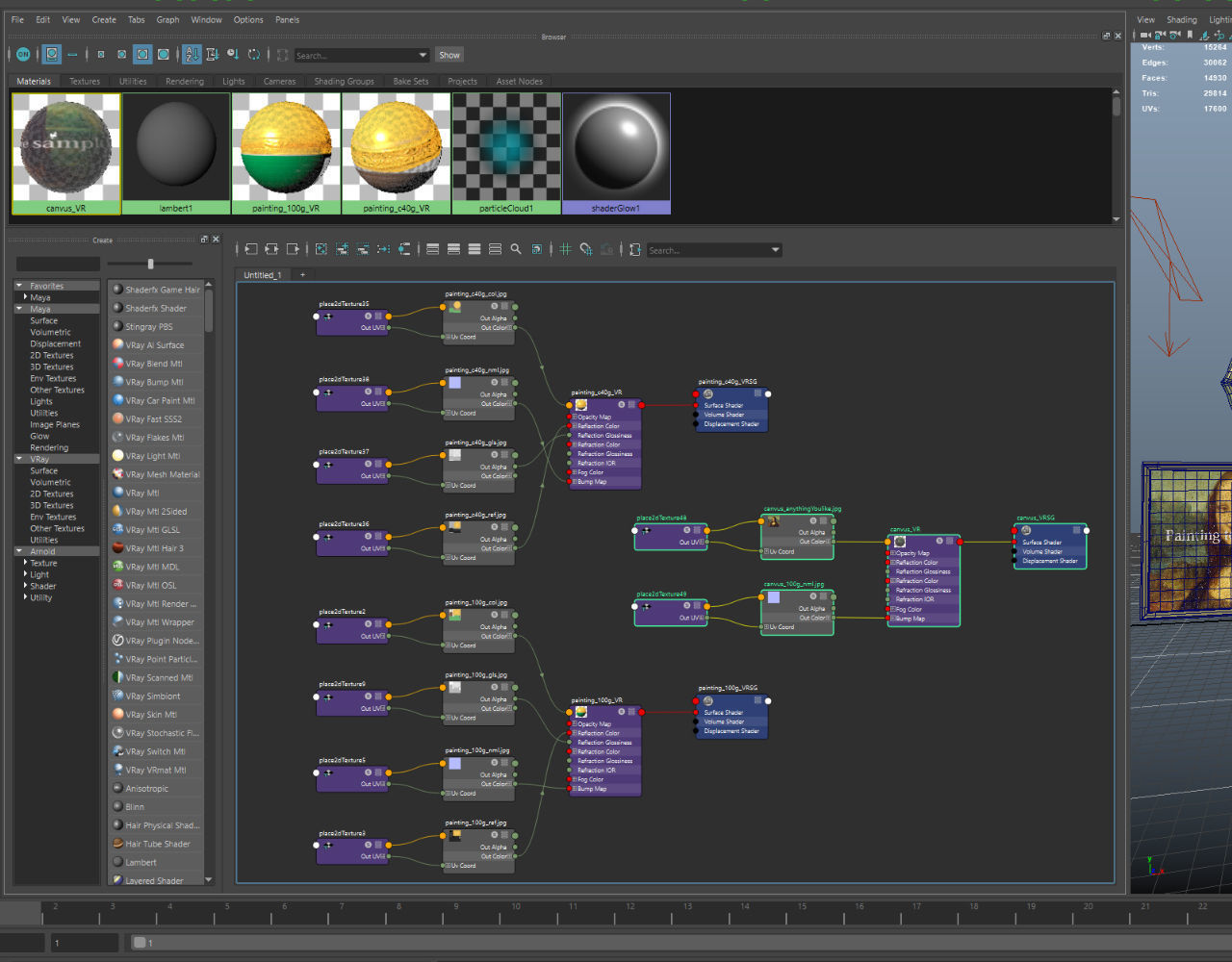Choose small swatch size in Browser toolbar
Screen dimensions: 1232x962
pos(101,55)
